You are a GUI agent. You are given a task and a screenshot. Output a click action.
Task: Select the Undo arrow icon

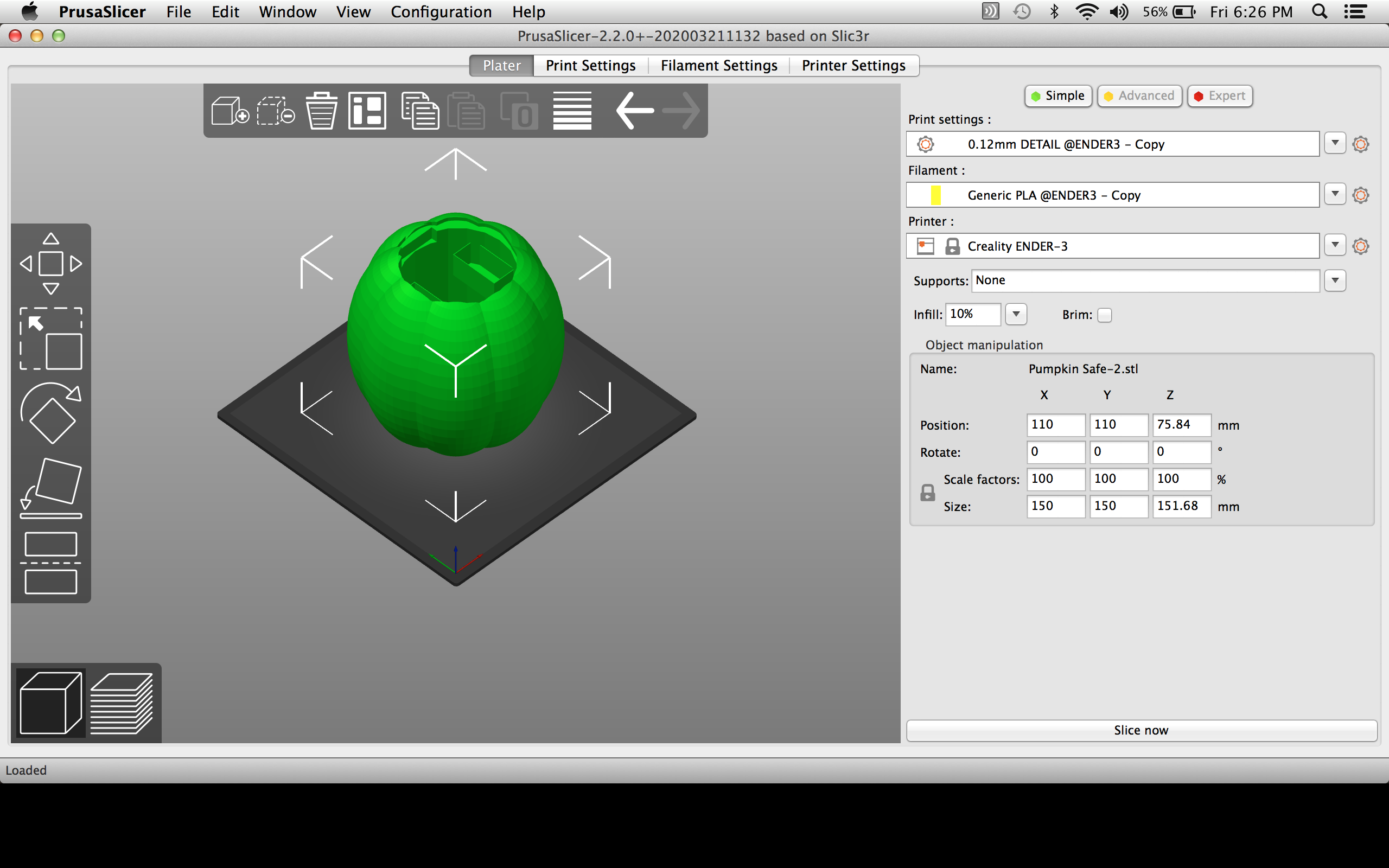click(633, 110)
